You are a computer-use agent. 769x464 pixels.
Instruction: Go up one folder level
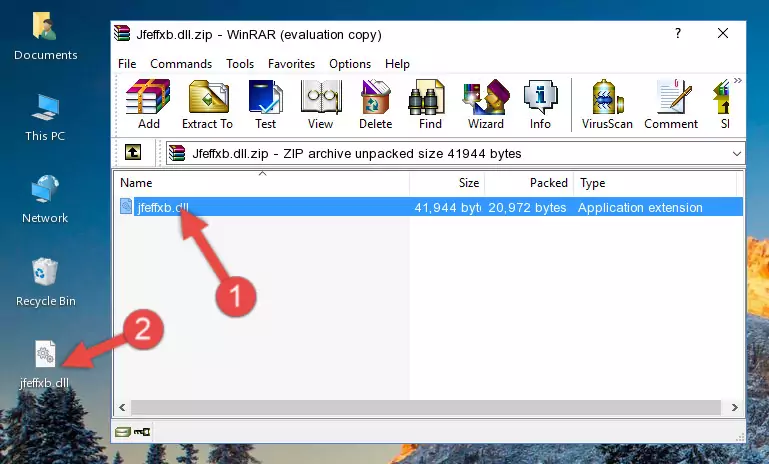pos(133,153)
